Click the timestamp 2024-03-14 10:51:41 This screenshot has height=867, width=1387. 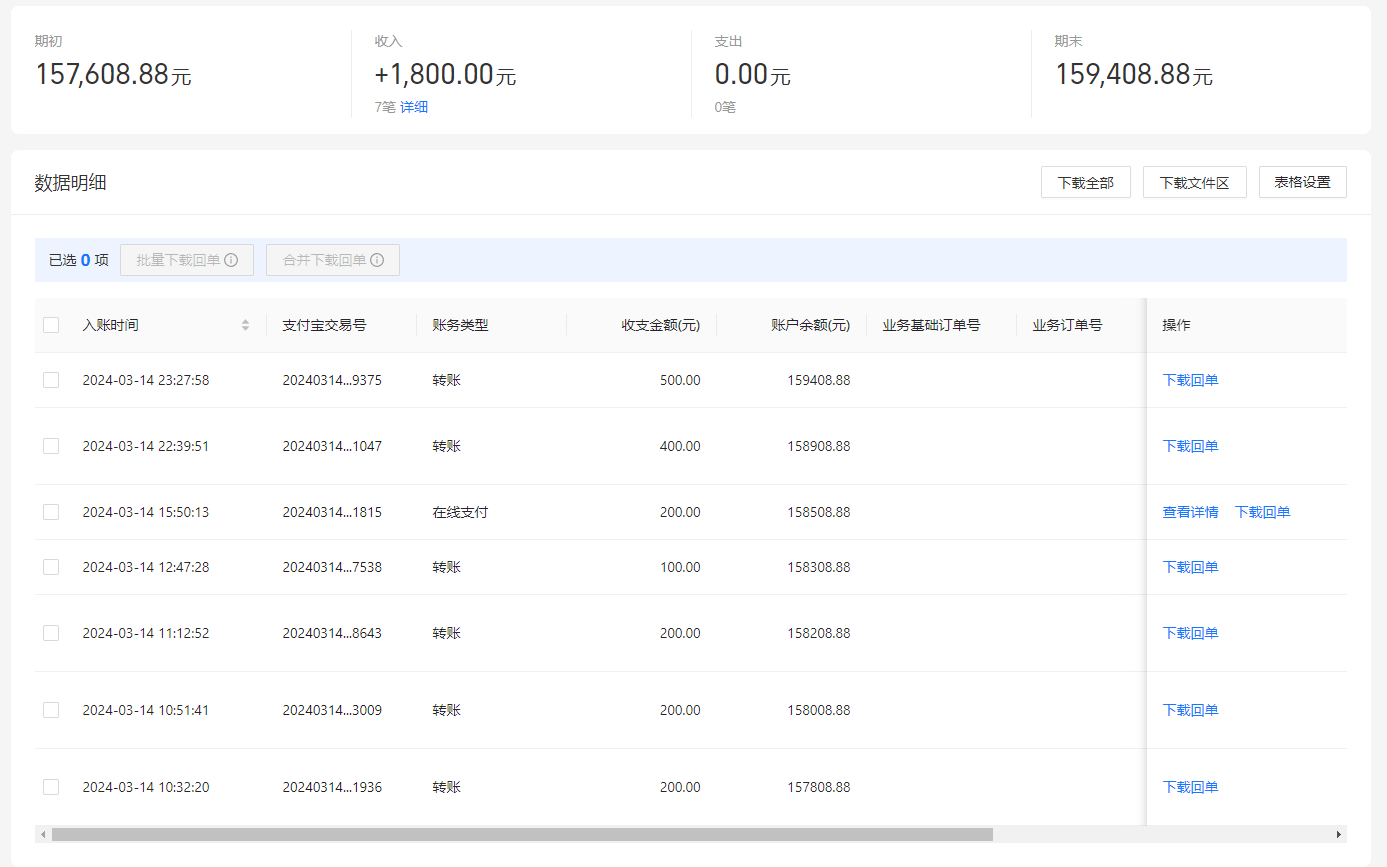146,710
